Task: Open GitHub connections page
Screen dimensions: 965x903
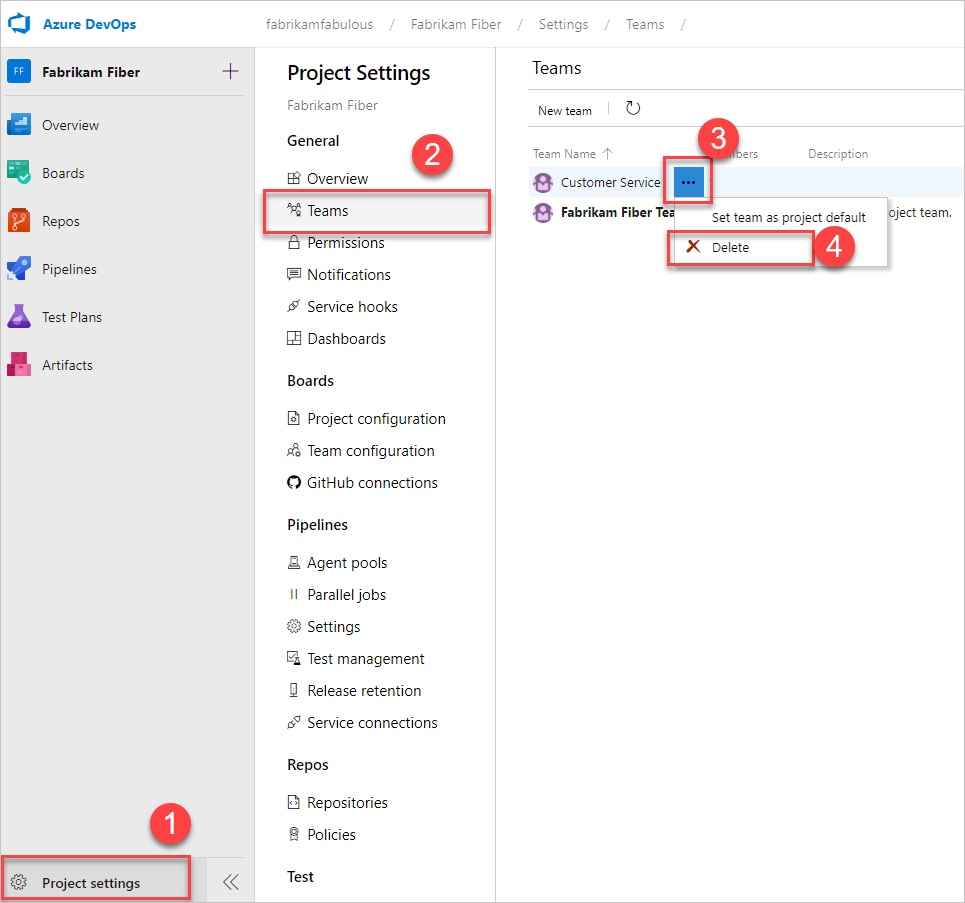Action: pyautogui.click(x=372, y=483)
